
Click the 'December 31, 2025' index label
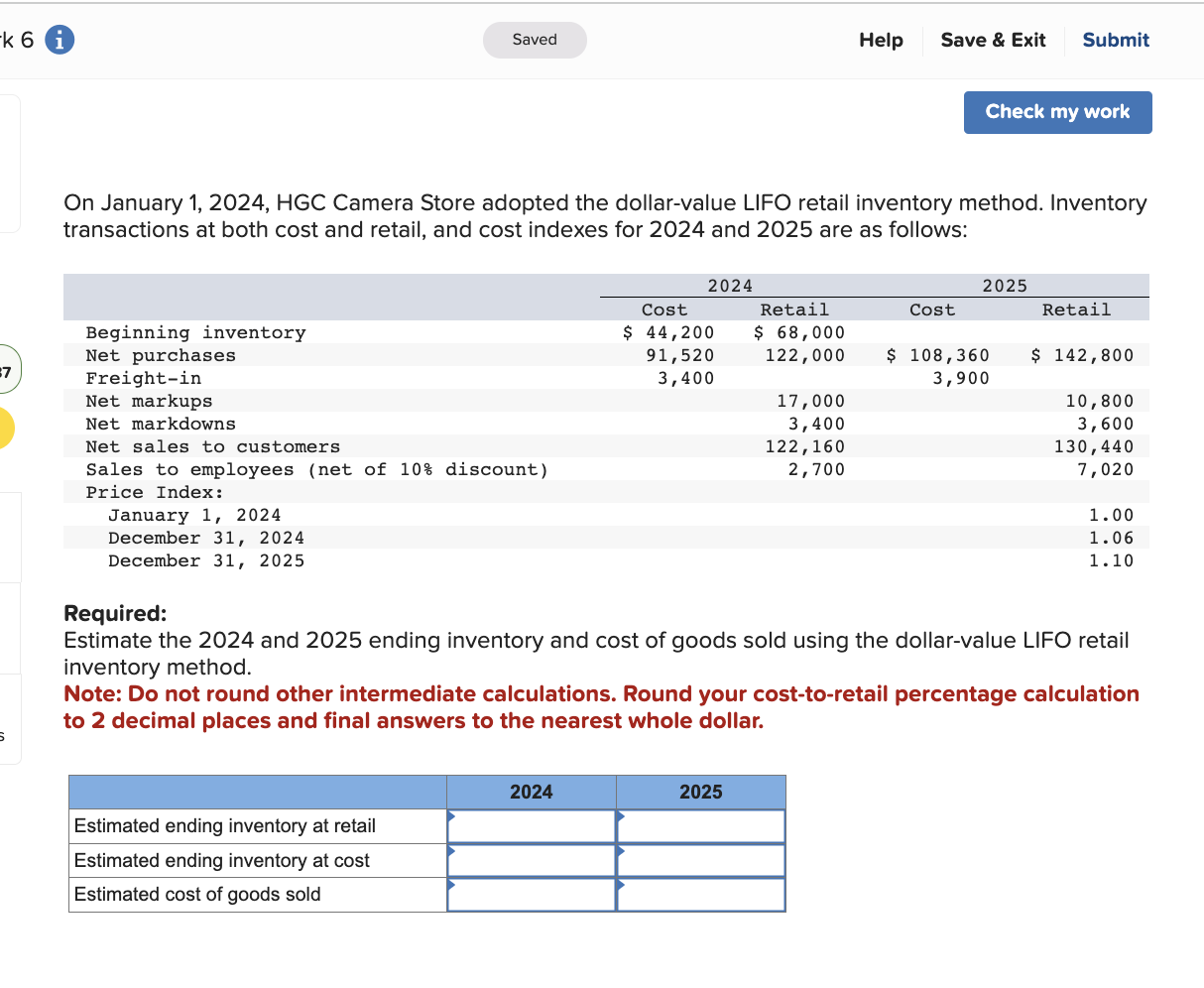coord(206,560)
